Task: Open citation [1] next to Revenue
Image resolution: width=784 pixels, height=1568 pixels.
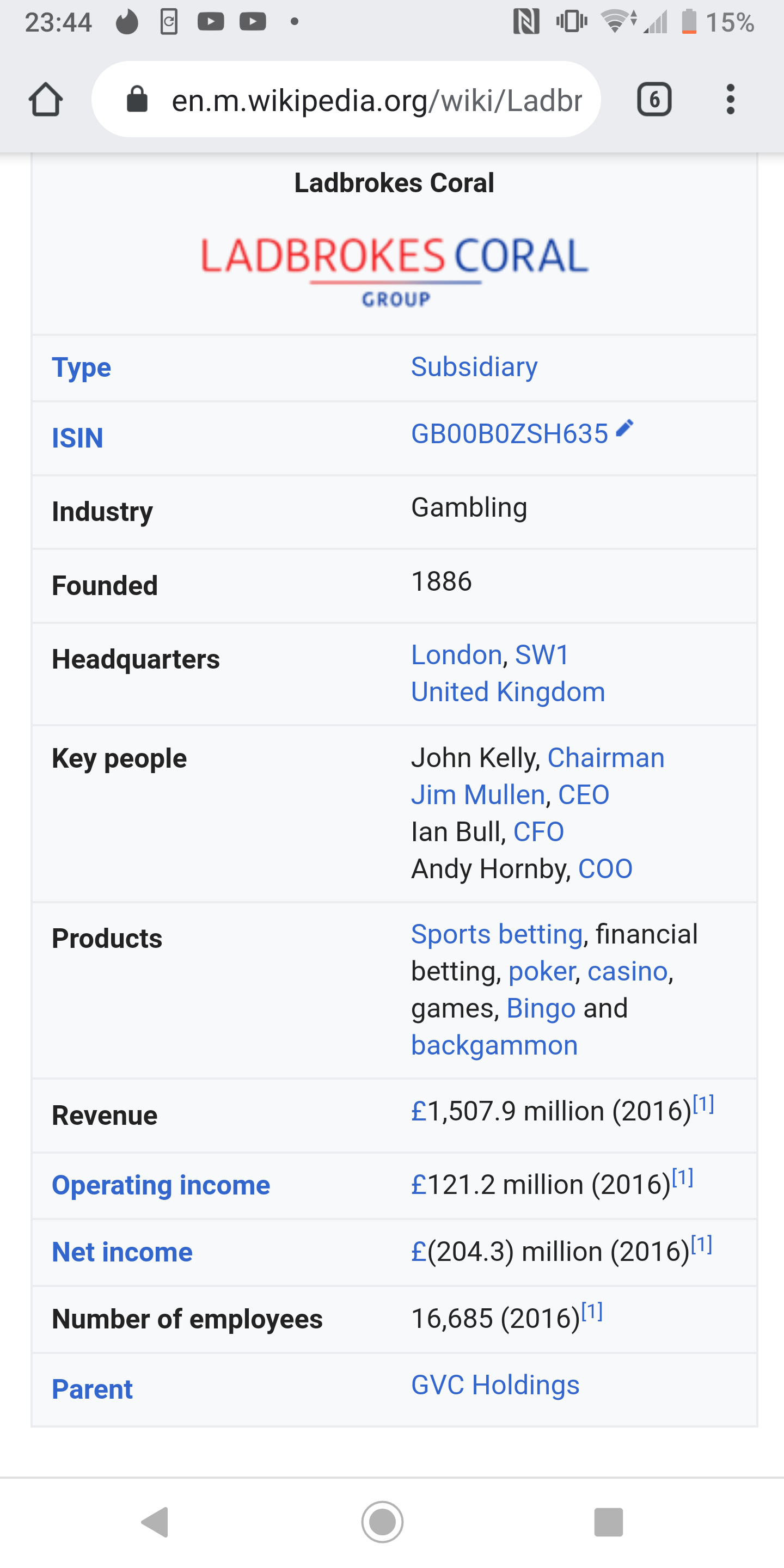Action: pos(703,1104)
